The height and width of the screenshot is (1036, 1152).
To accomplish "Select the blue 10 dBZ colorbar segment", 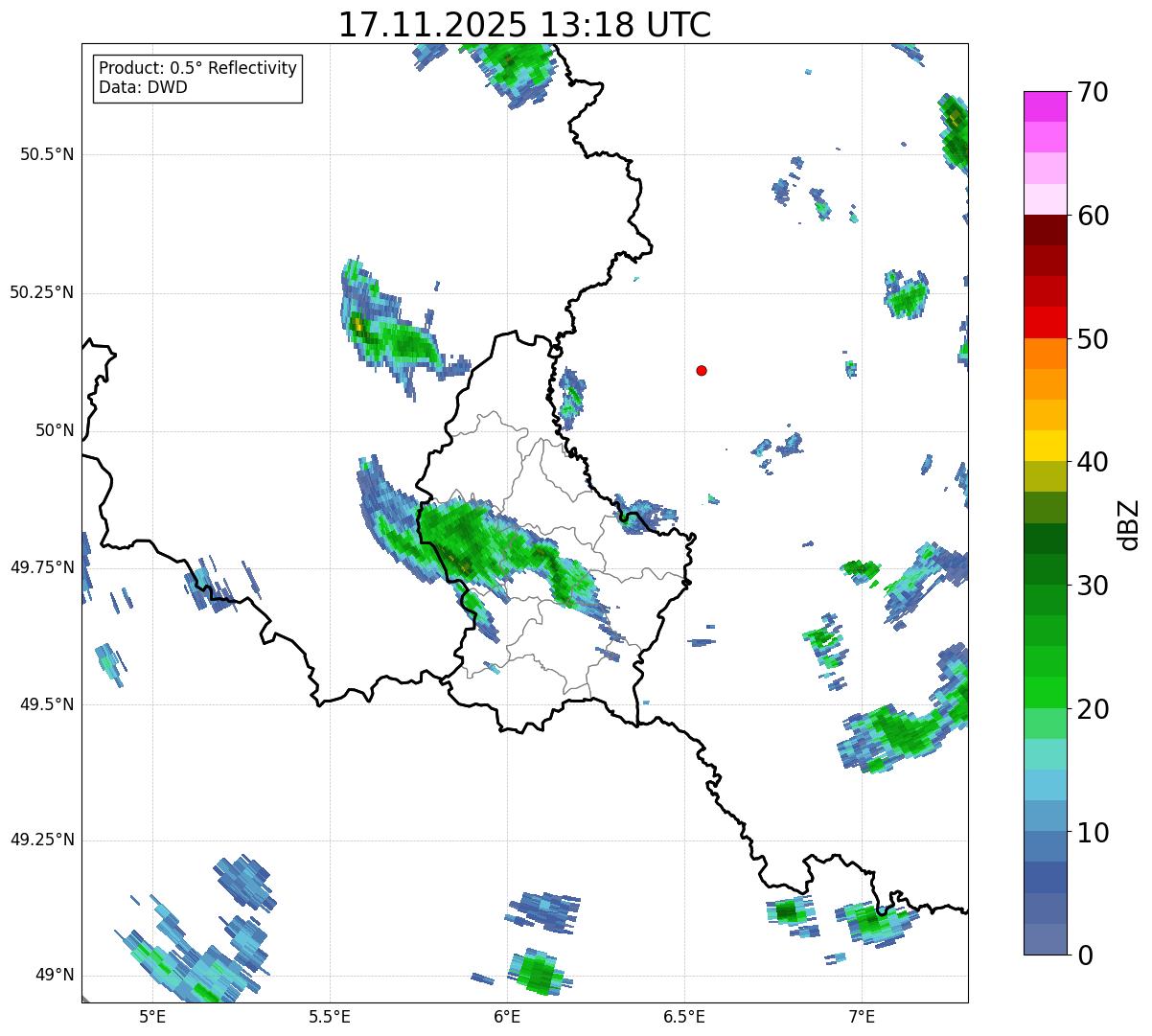I will pyautogui.click(x=1045, y=816).
